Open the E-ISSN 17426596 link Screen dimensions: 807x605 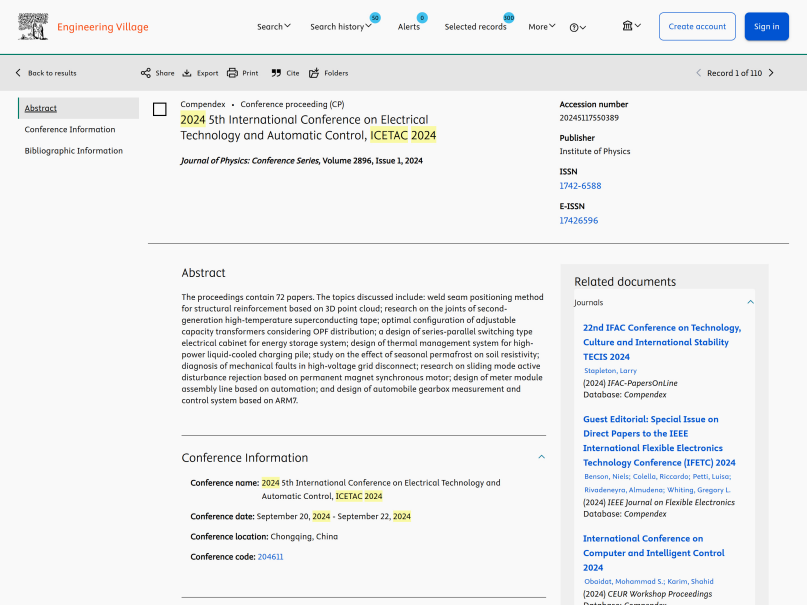point(578,220)
